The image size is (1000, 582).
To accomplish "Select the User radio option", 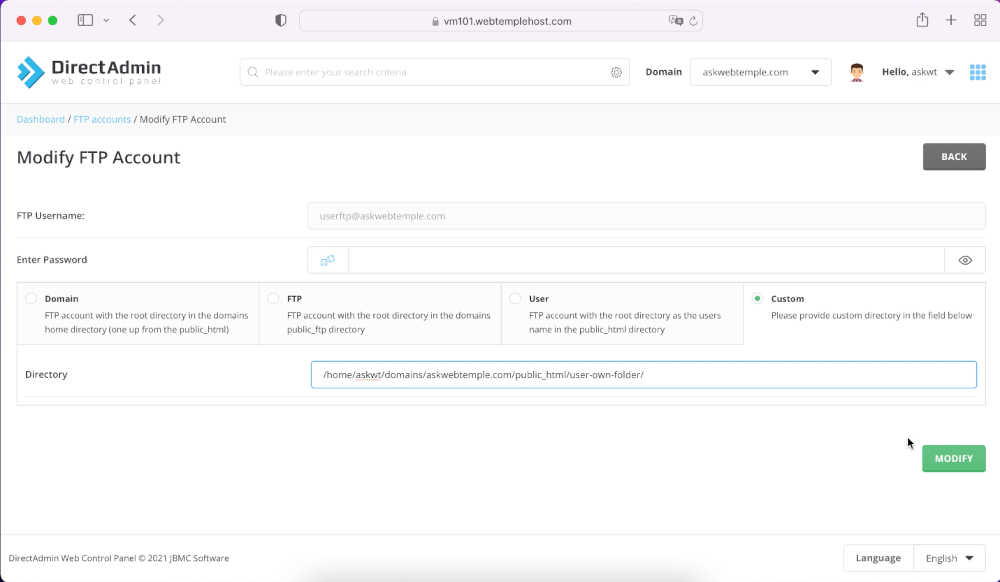I will coord(515,298).
